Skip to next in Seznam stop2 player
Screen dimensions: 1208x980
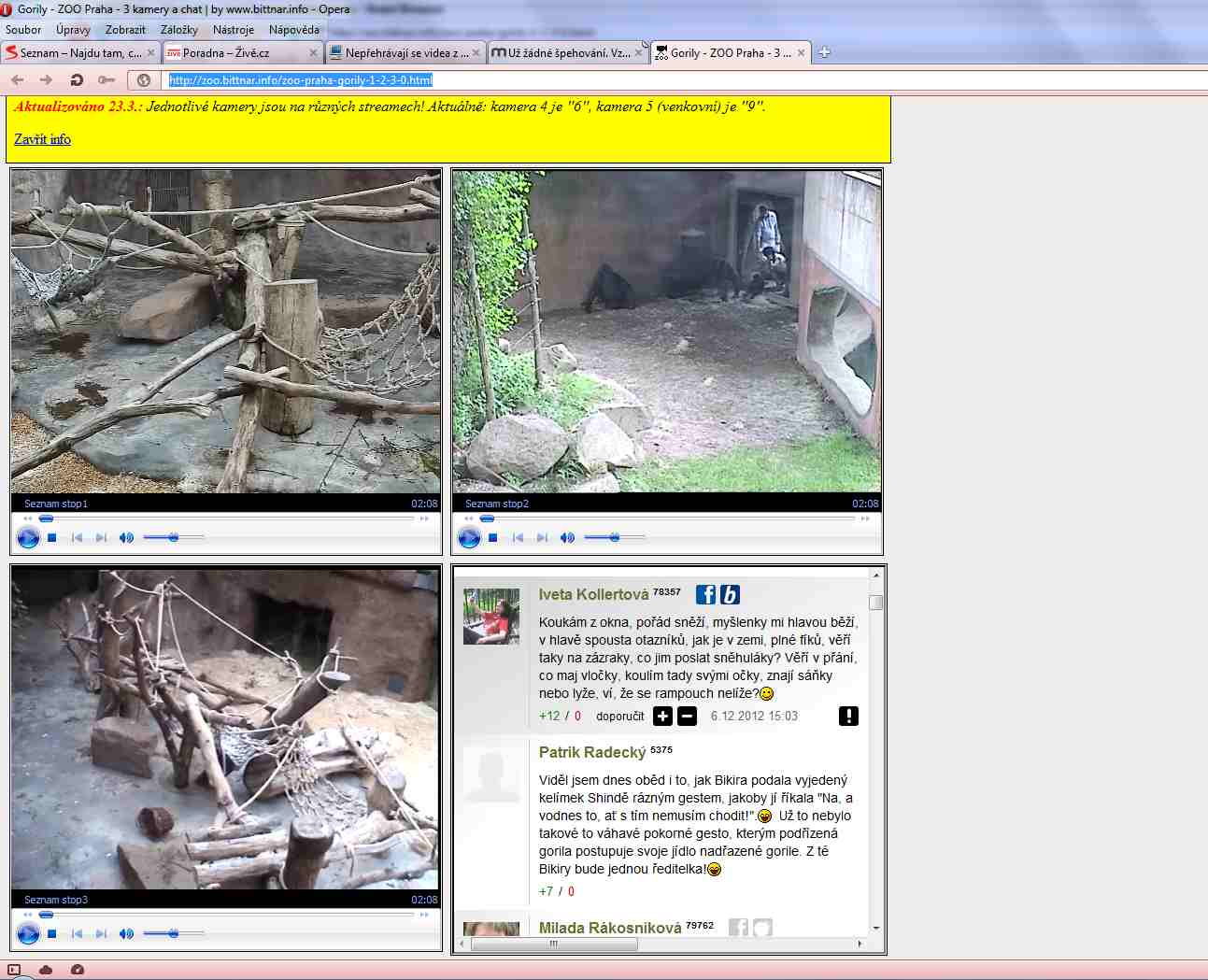[542, 538]
